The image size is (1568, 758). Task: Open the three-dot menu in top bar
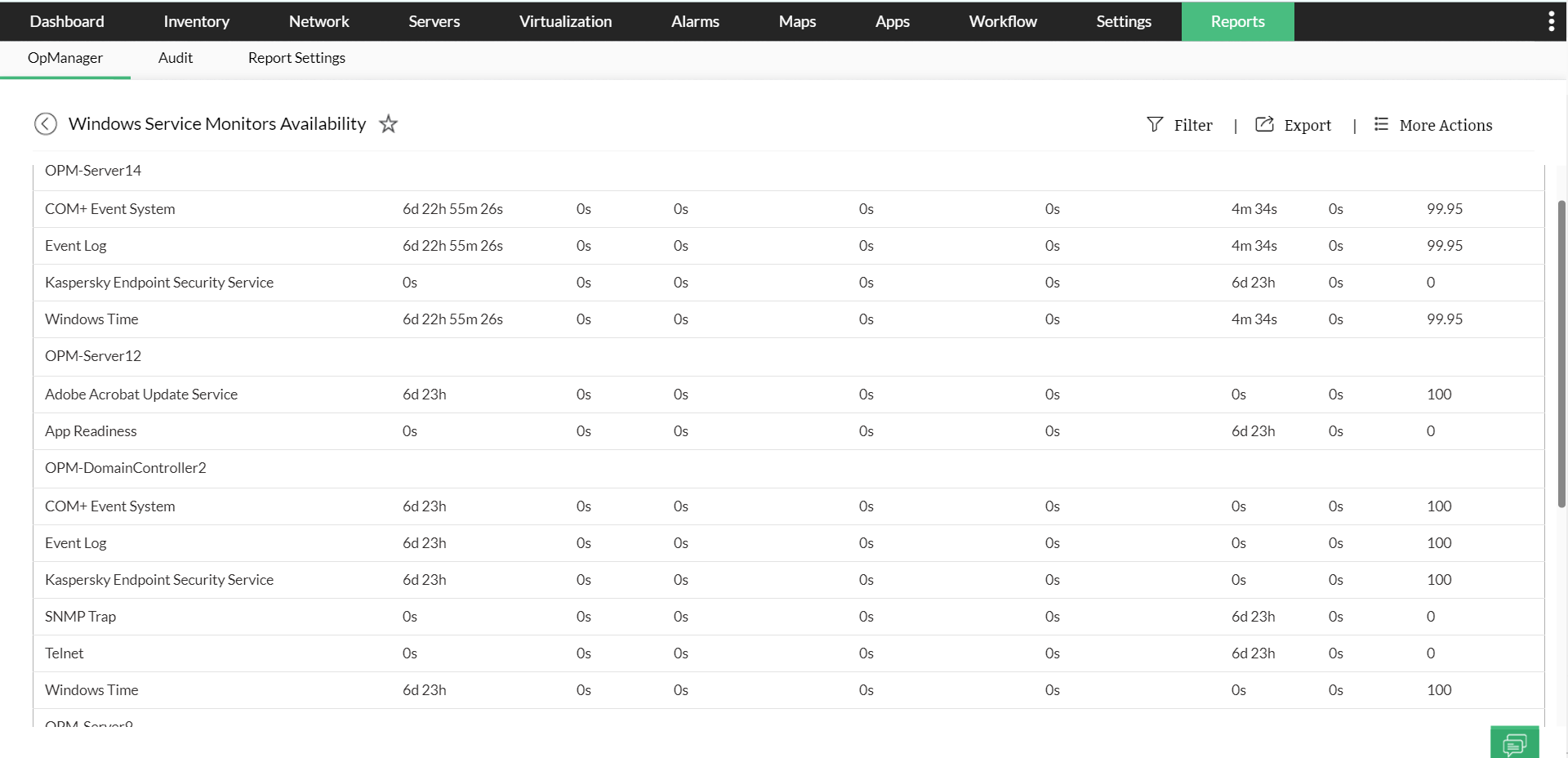click(x=1551, y=21)
